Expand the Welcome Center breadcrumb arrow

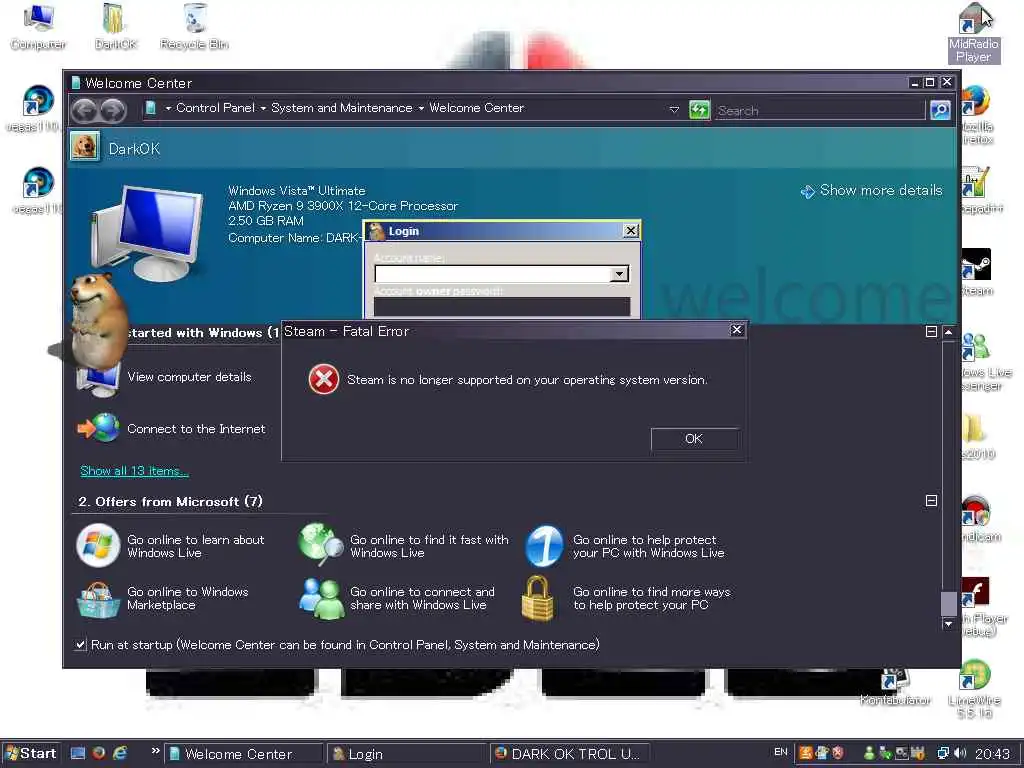point(421,108)
